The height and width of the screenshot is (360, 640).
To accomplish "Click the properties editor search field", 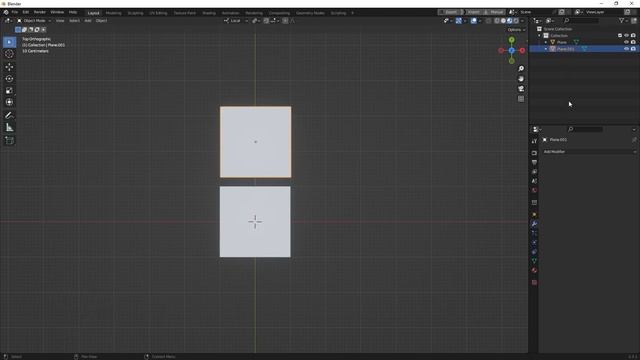I will (585, 129).
